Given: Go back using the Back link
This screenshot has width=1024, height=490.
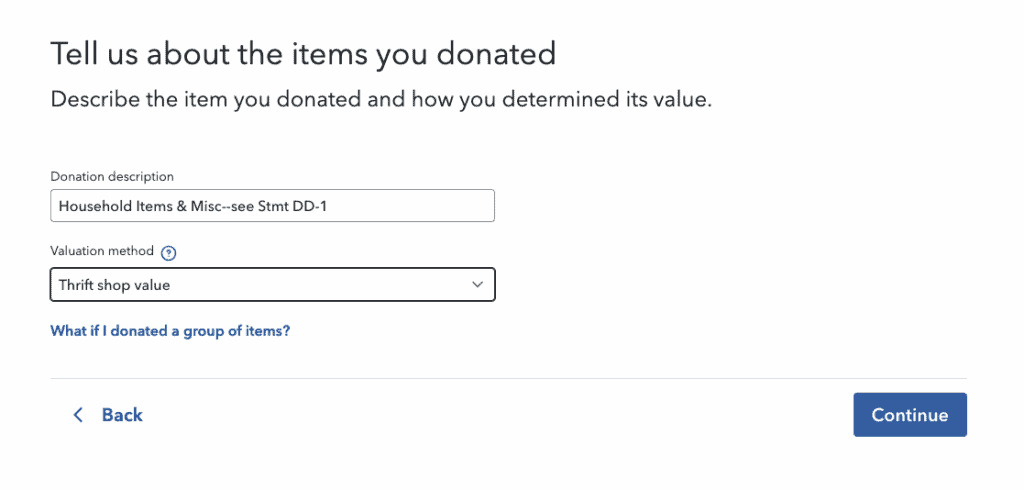Looking at the screenshot, I should pos(108,415).
